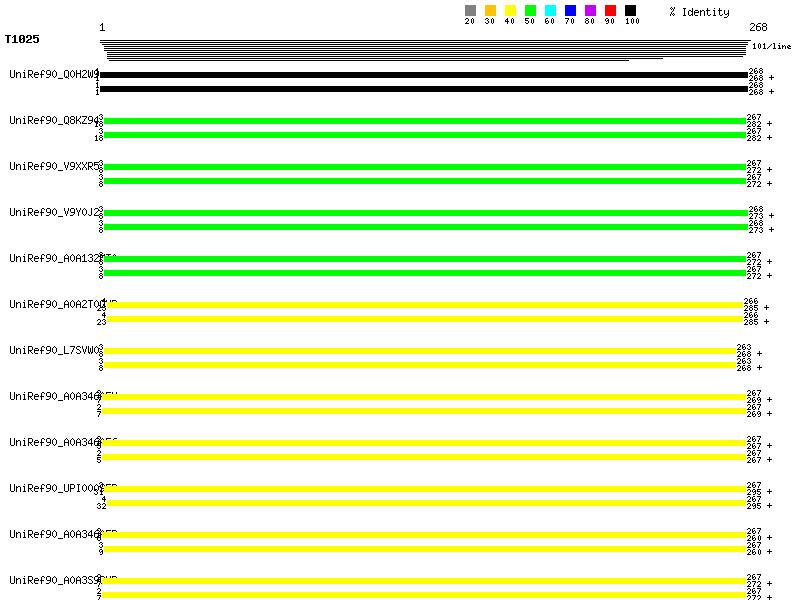Pick the purple 80% identity swatch

(590, 11)
